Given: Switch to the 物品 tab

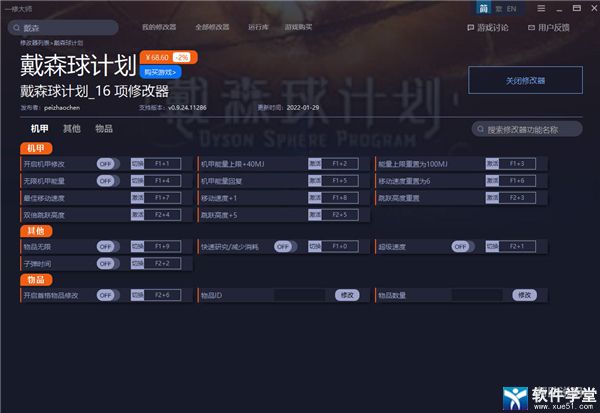Looking at the screenshot, I should (104, 129).
